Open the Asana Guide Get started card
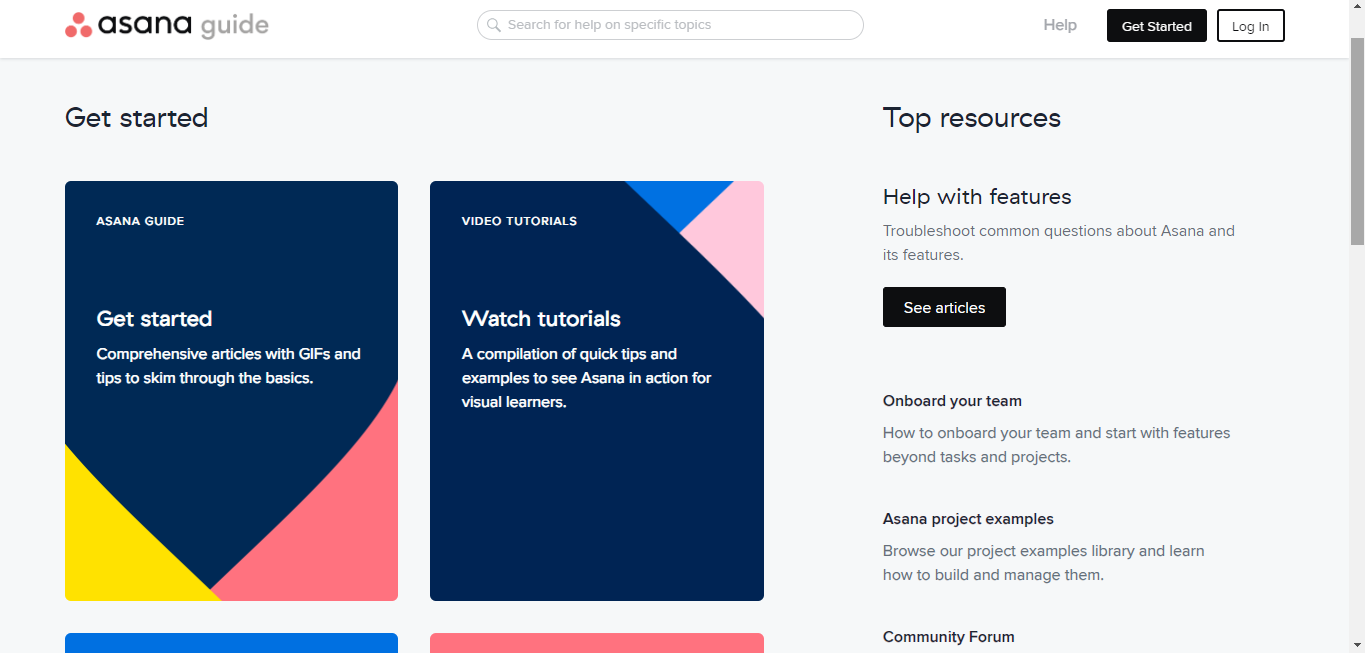Screen dimensions: 1365x653 click(x=231, y=391)
